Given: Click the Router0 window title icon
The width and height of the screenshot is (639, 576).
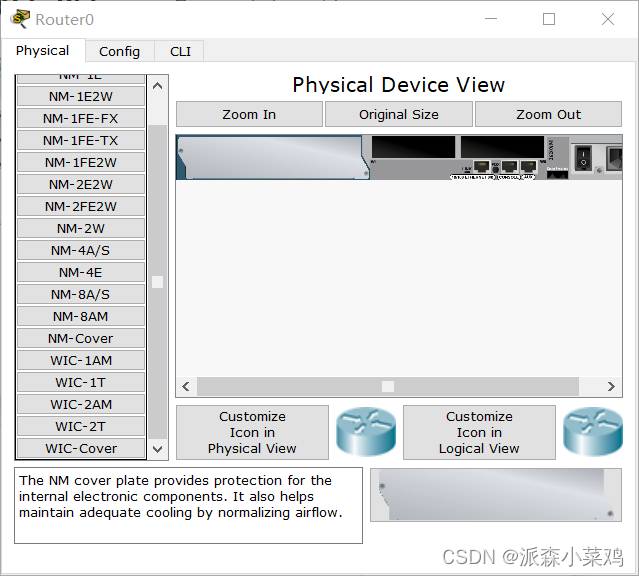Looking at the screenshot, I should click(x=20, y=19).
